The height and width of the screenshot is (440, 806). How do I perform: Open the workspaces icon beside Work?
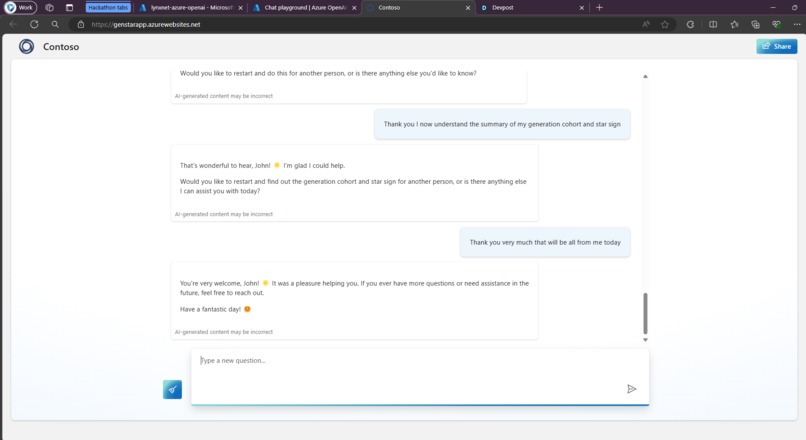[x=49, y=8]
